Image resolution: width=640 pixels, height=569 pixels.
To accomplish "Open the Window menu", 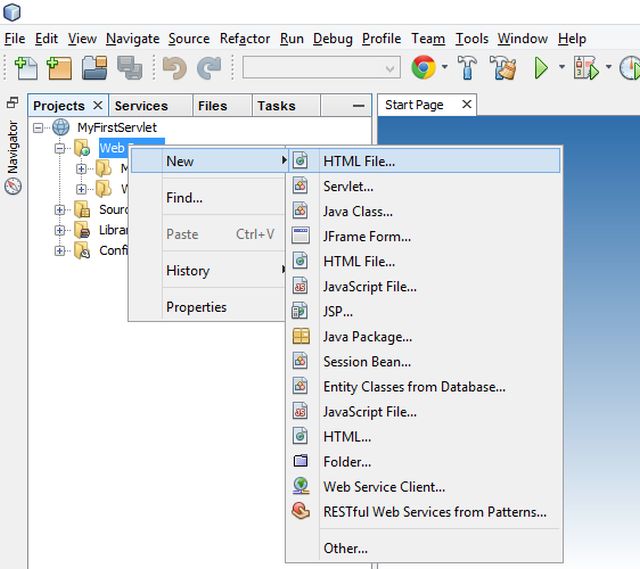I will click(x=522, y=39).
